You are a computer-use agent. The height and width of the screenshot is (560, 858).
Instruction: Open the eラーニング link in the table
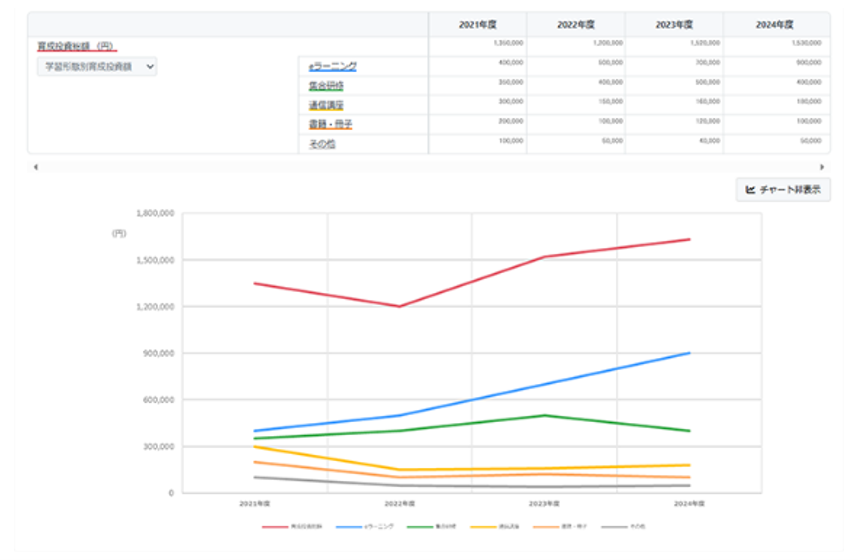[x=332, y=66]
